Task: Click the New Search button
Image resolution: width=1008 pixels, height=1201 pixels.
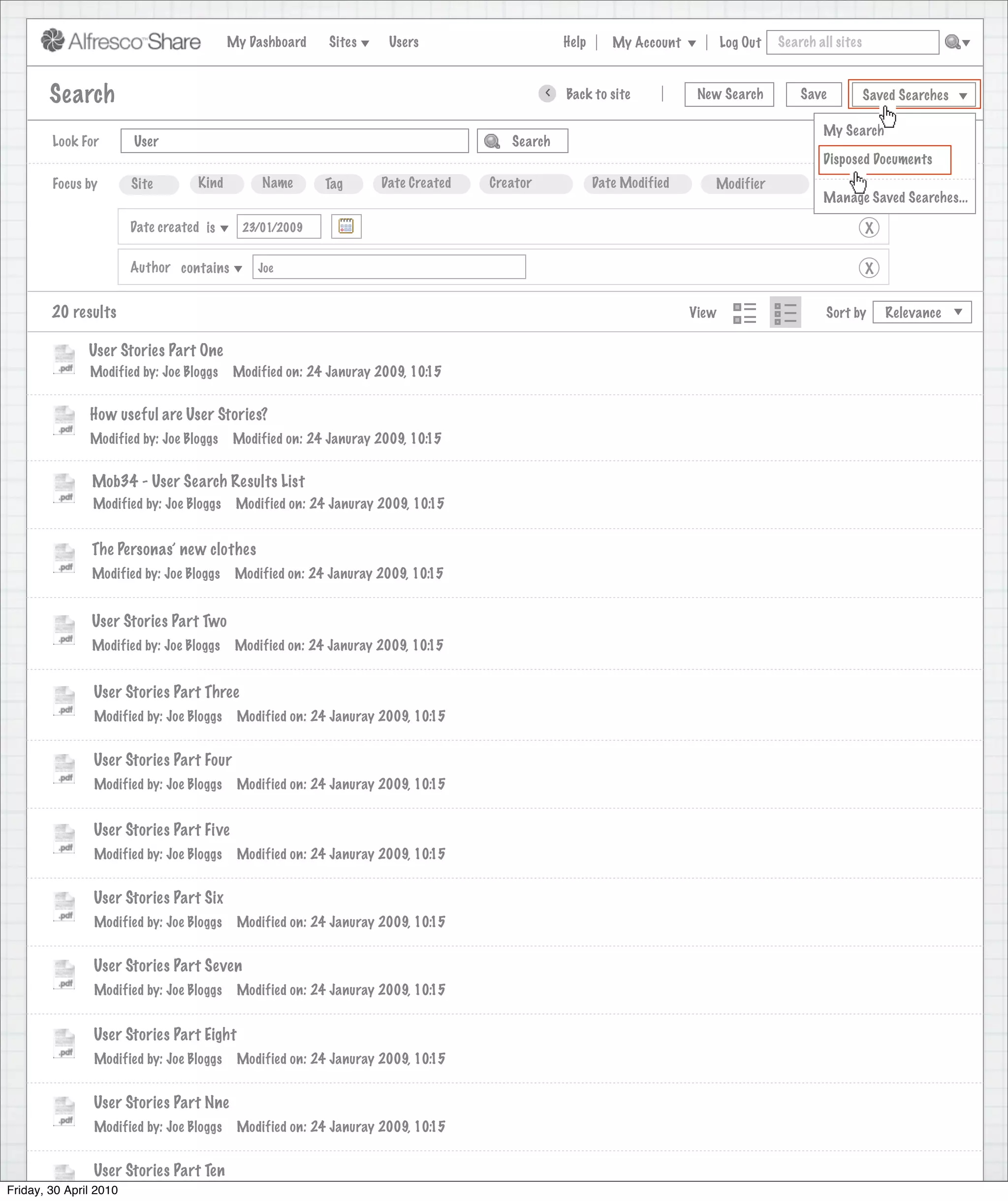Action: click(x=729, y=95)
